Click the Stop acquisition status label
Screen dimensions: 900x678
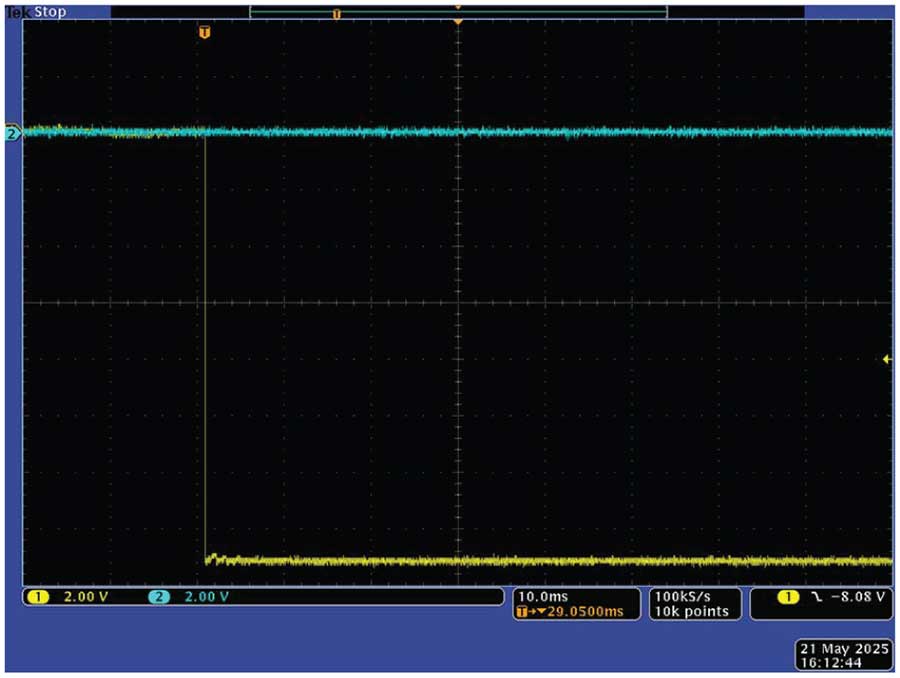pos(51,13)
